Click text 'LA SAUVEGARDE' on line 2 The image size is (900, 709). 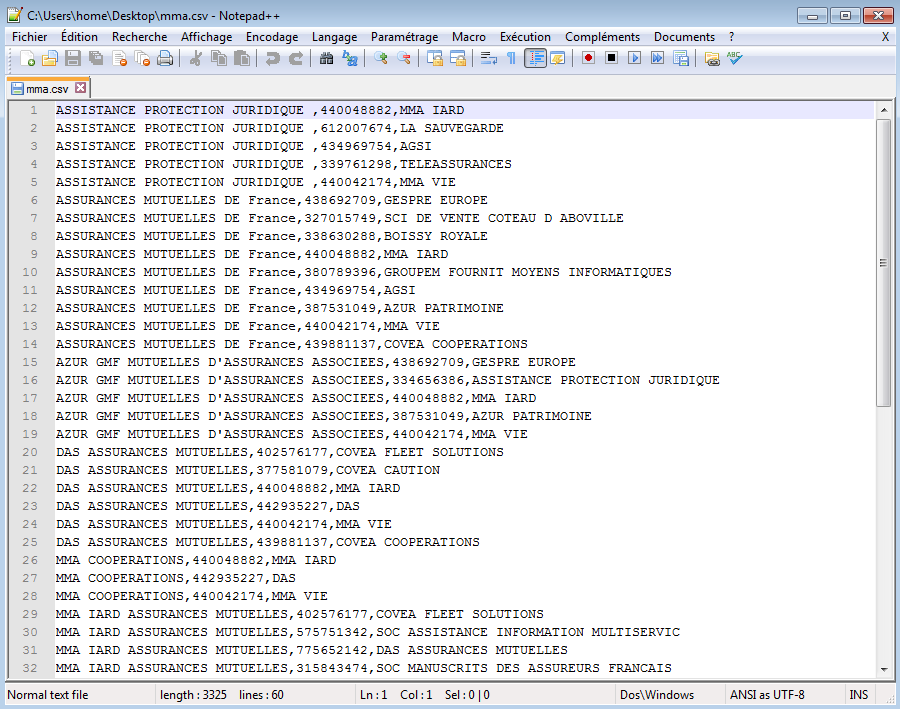pos(452,128)
